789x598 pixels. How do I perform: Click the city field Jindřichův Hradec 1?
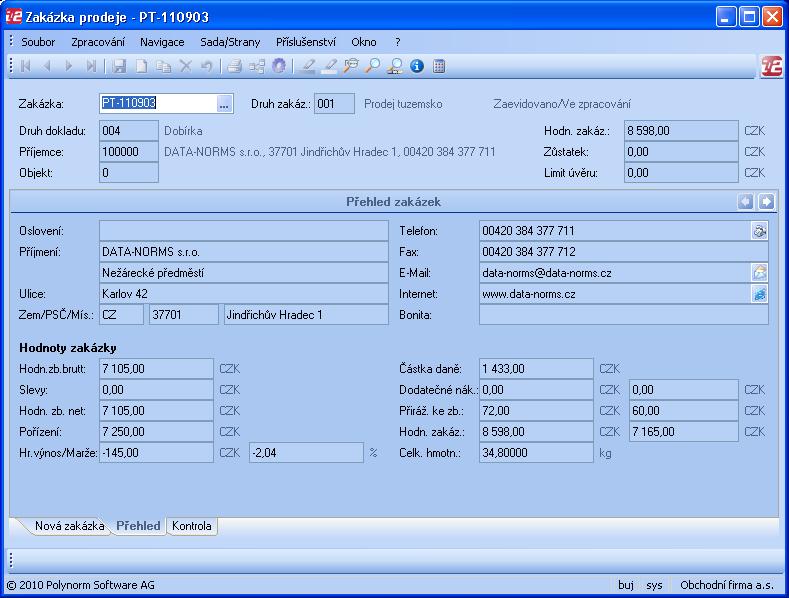306,315
